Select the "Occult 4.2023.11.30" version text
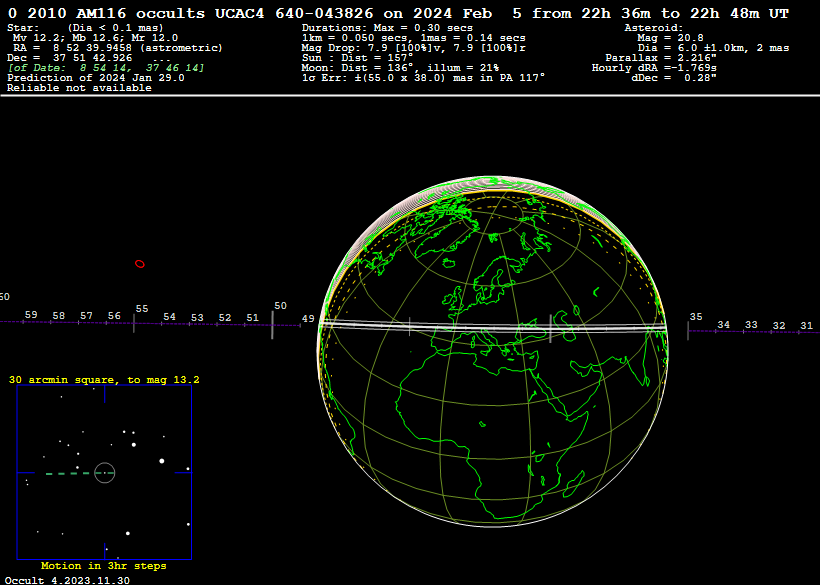 coord(67,580)
